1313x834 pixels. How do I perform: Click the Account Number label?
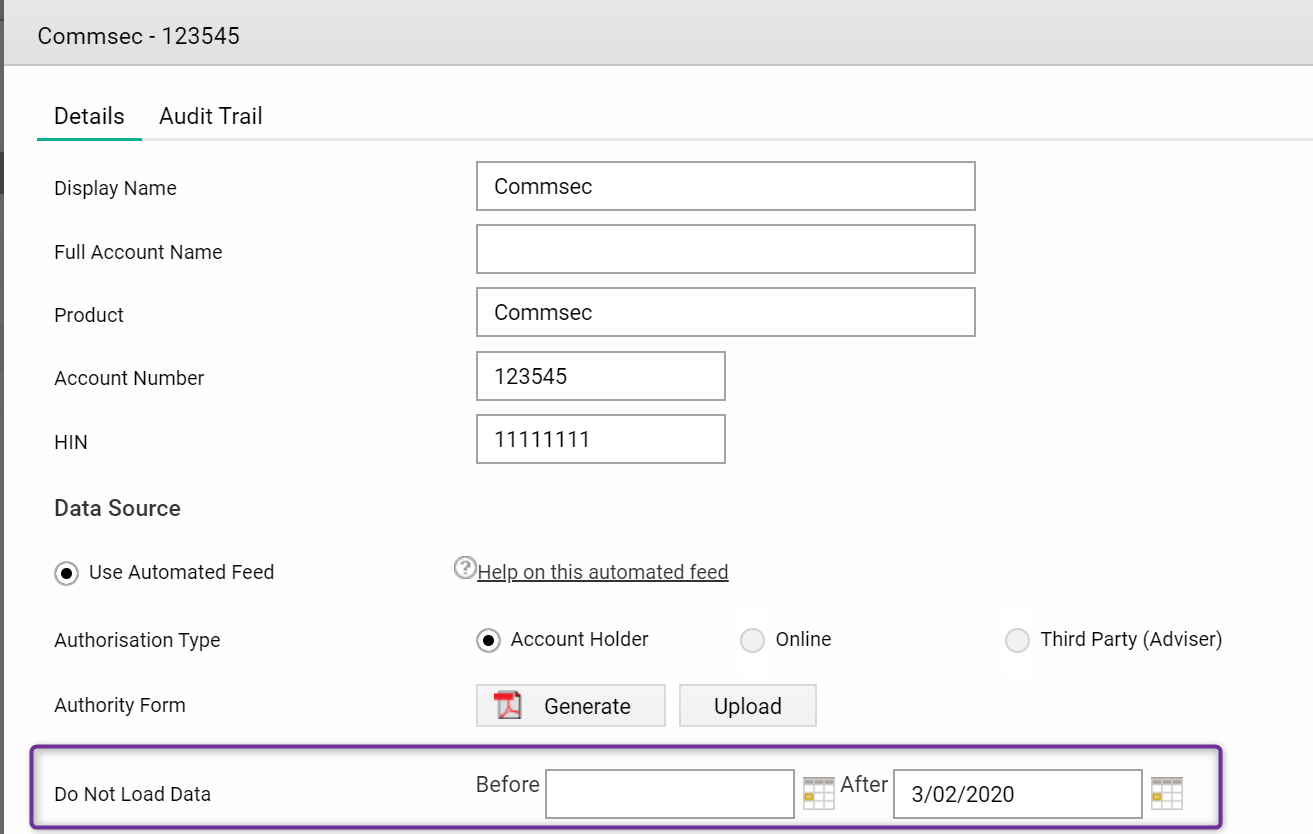point(129,378)
